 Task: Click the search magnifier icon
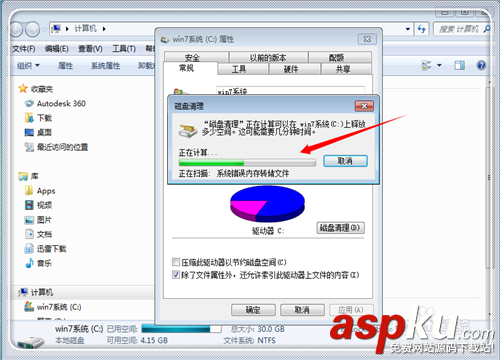(x=486, y=29)
